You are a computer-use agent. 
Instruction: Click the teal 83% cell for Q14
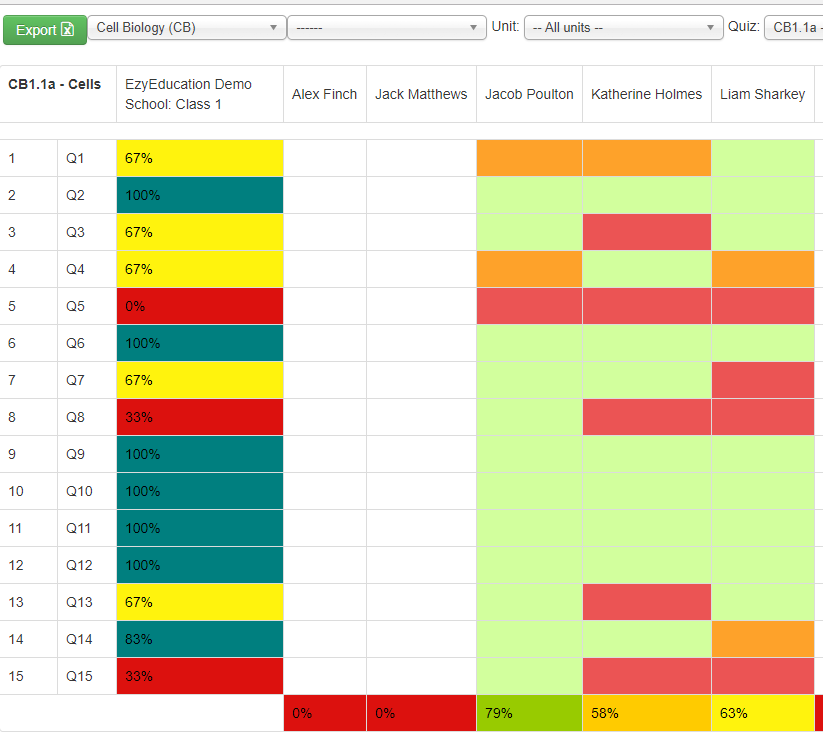pos(200,639)
